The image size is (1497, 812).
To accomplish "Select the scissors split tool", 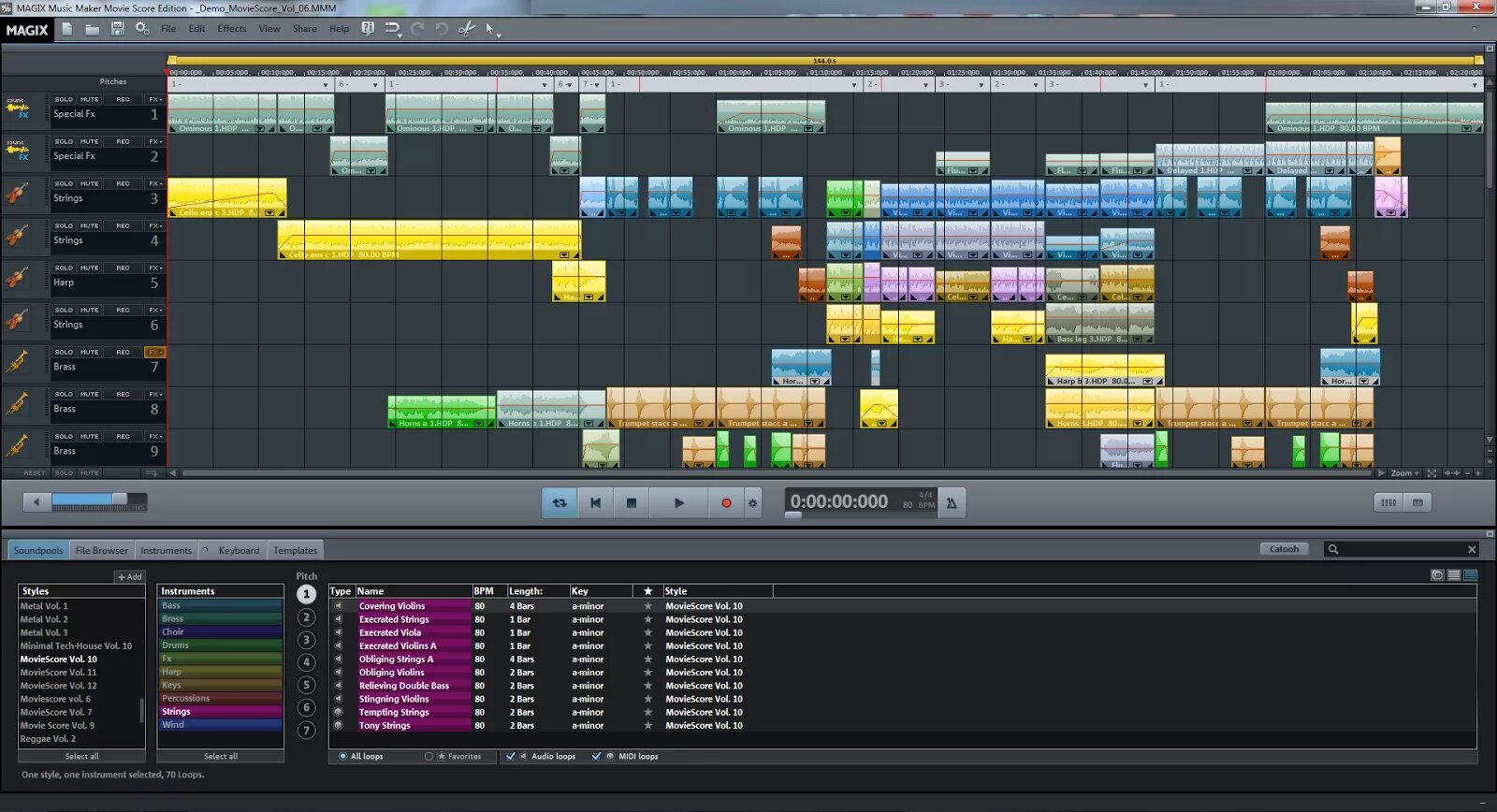I will [x=466, y=29].
